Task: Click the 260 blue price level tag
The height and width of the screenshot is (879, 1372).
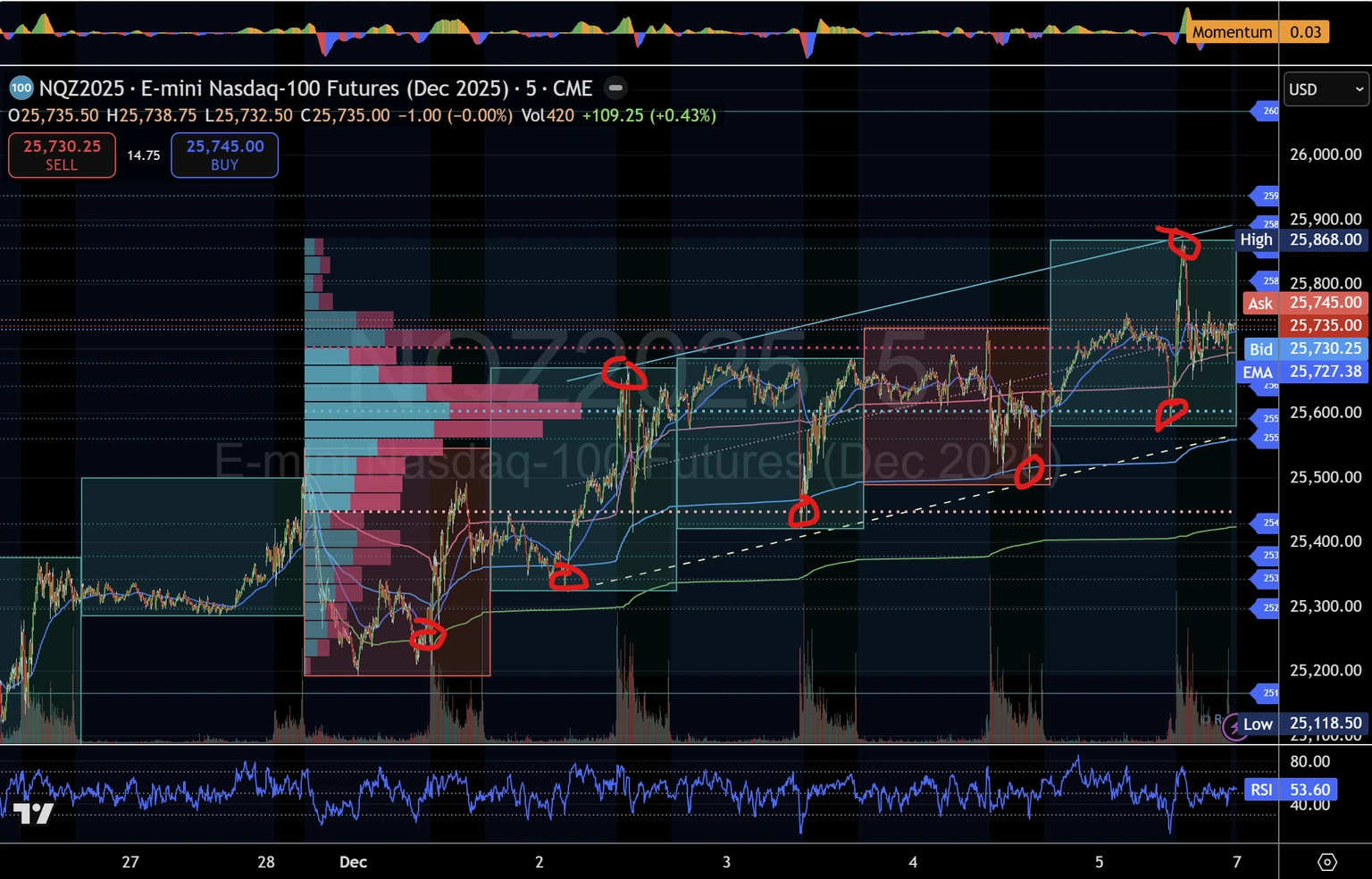Action: click(1267, 111)
